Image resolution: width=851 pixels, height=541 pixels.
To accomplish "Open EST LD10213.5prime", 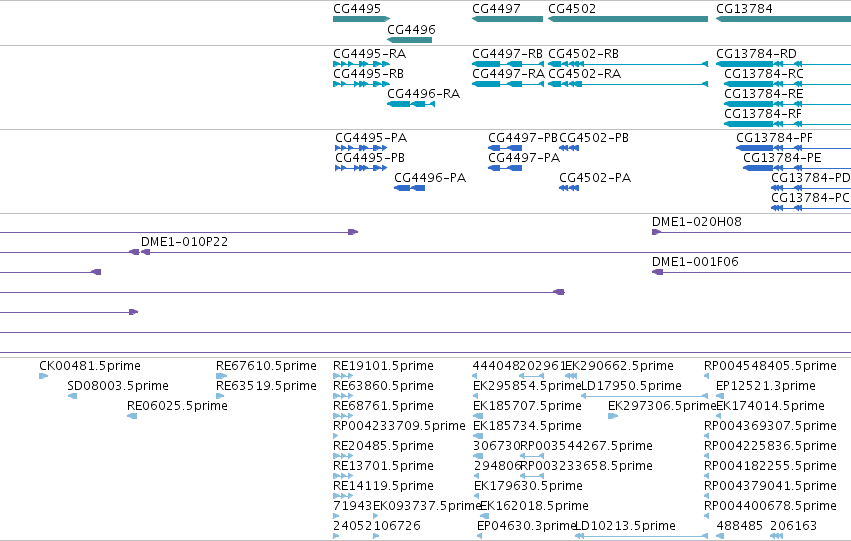I will tap(642, 536).
